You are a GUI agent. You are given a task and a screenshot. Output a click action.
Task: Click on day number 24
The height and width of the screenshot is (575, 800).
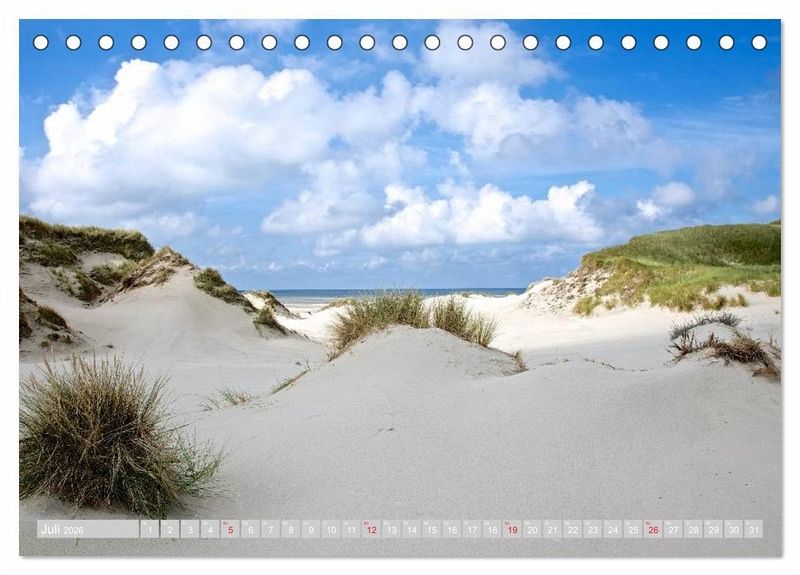point(613,529)
